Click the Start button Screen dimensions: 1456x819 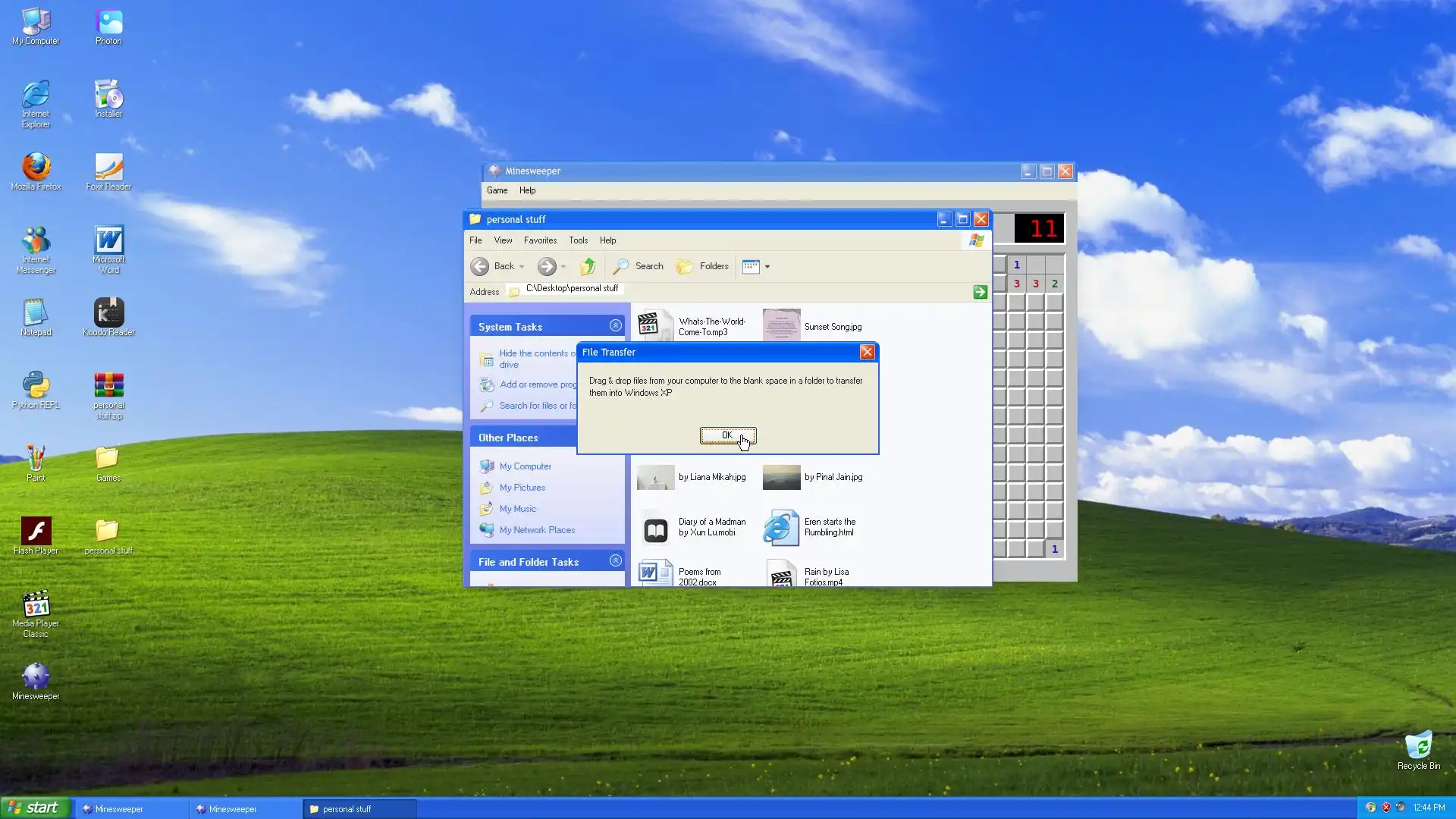click(35, 808)
